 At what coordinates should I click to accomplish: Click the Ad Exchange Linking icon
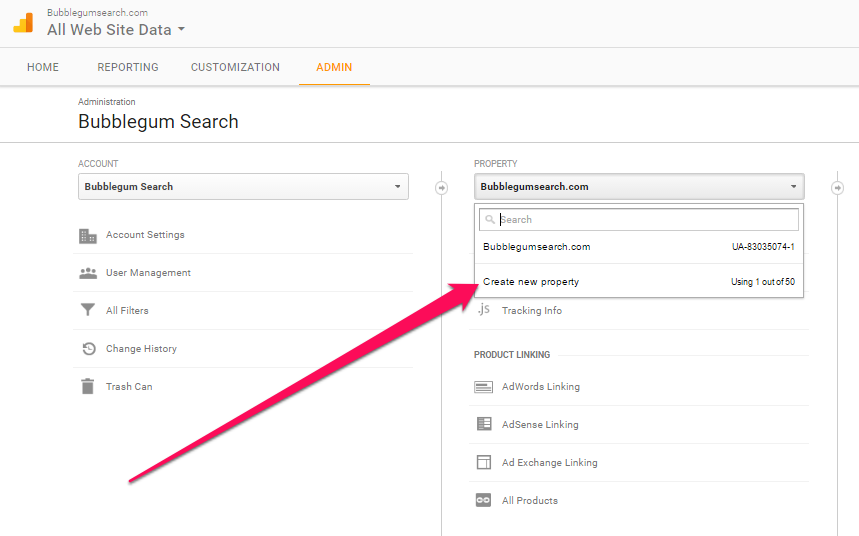tap(484, 462)
